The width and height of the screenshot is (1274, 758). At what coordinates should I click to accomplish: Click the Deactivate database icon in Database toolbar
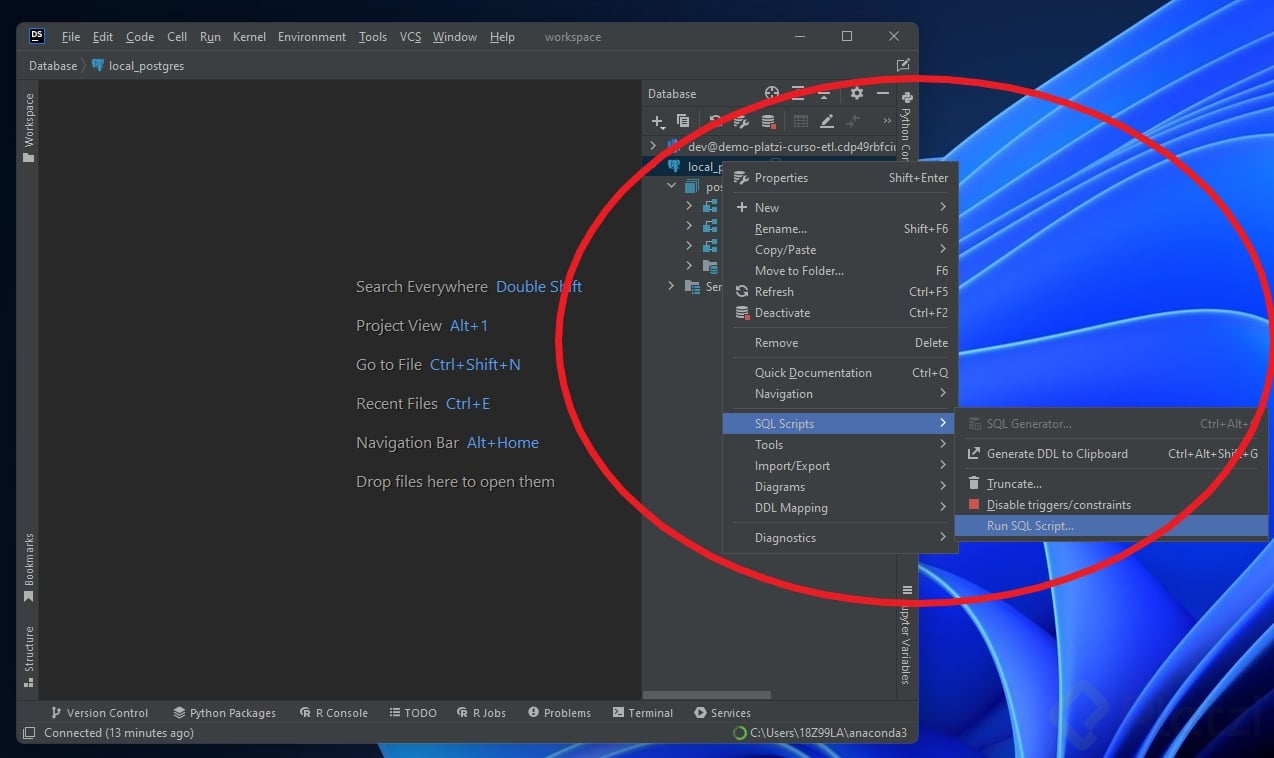[768, 121]
